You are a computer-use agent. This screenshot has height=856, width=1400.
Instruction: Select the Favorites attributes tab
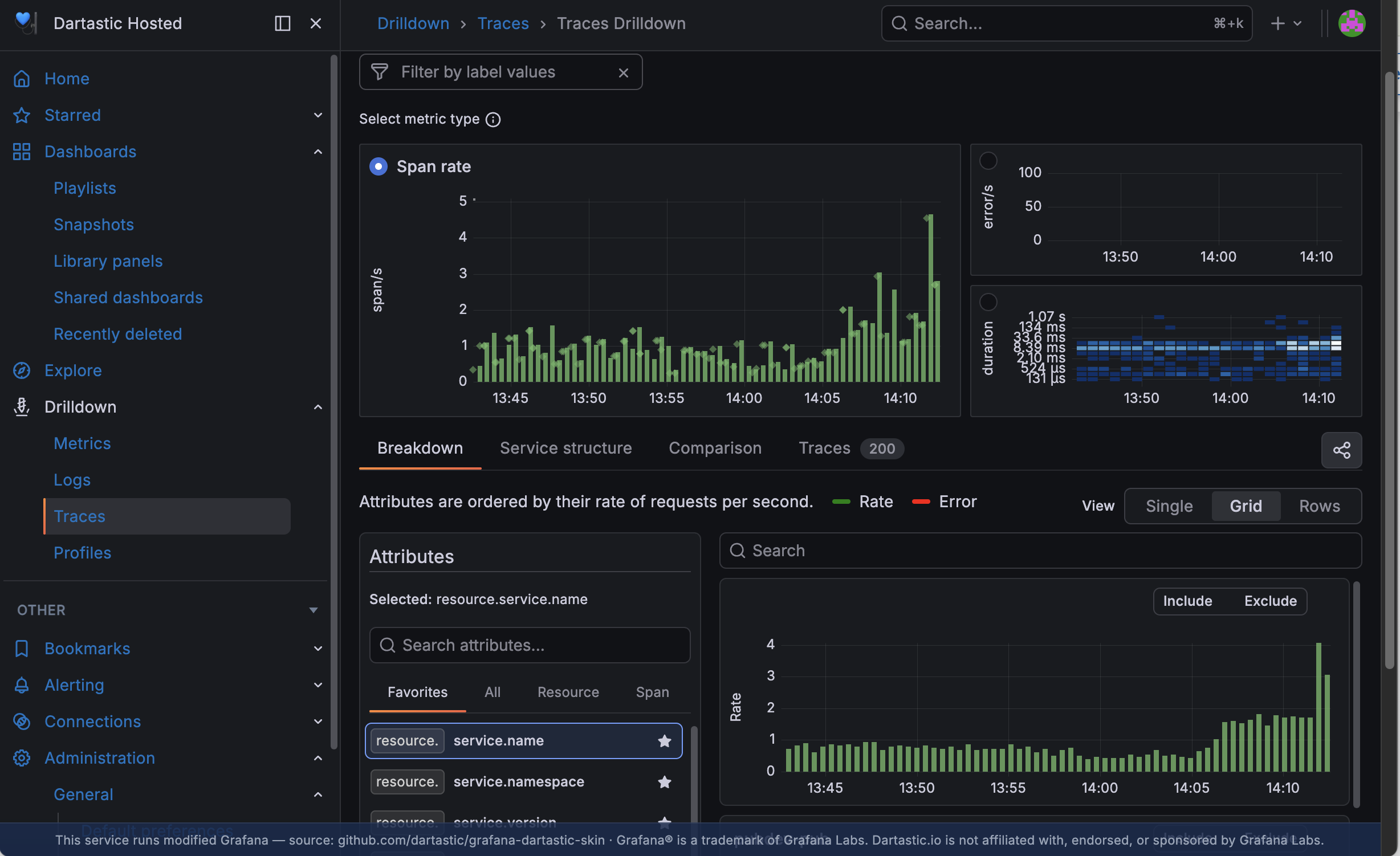417,692
